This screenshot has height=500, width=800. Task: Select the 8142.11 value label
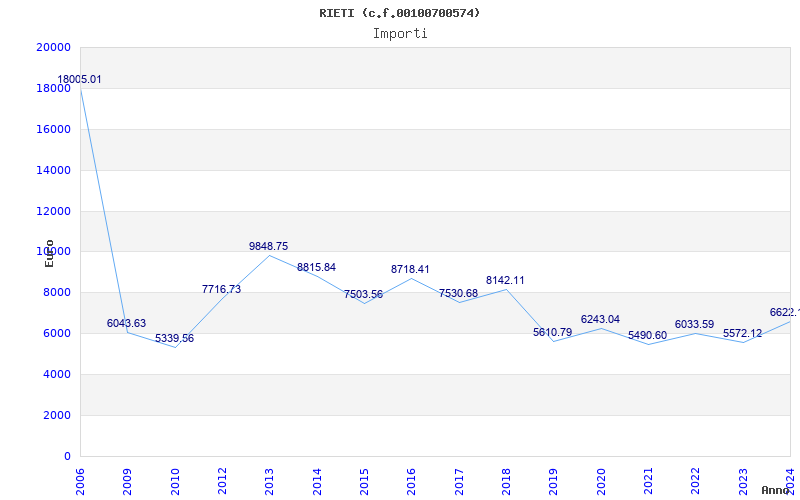(x=505, y=281)
